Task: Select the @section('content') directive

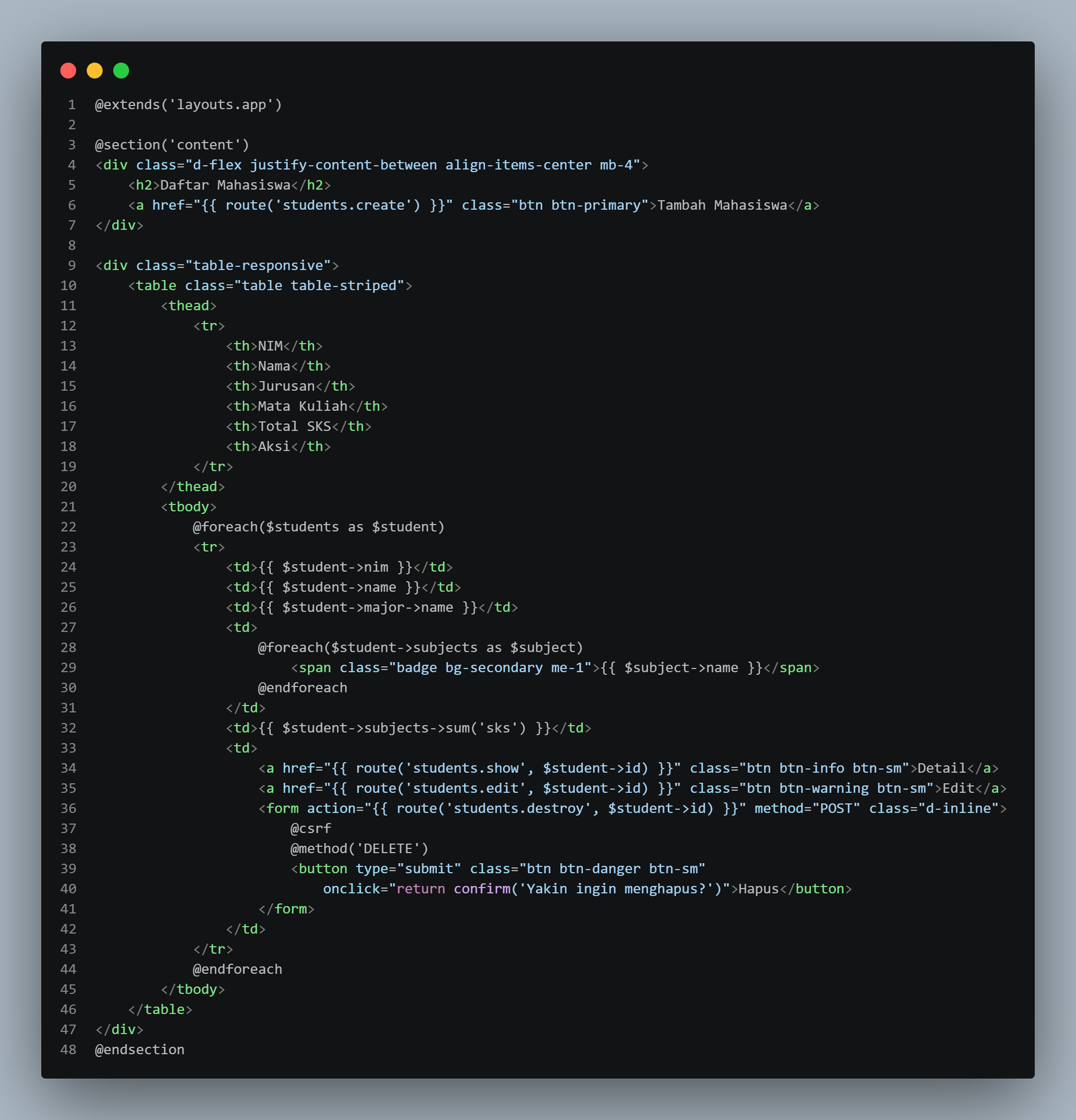Action: click(172, 145)
